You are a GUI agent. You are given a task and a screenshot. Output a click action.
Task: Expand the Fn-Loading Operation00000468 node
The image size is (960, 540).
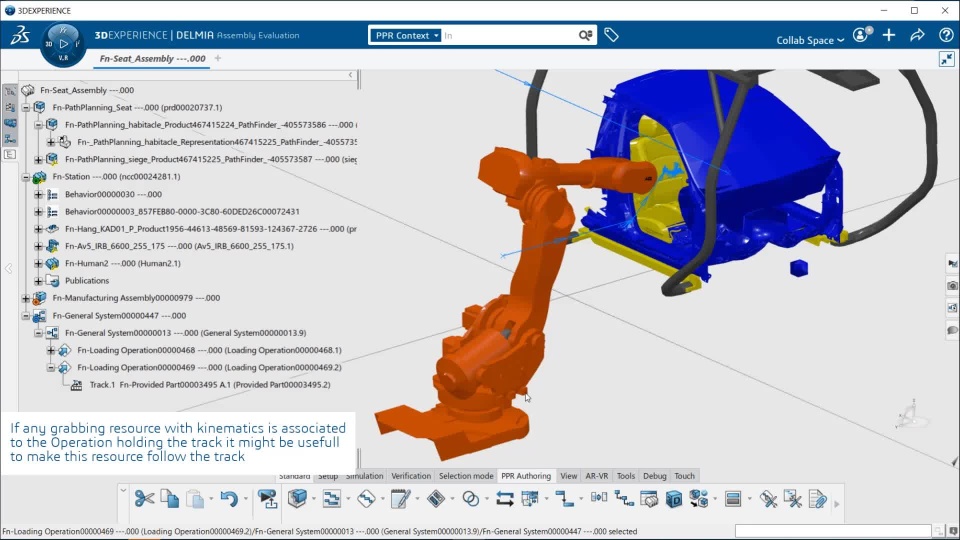51,350
